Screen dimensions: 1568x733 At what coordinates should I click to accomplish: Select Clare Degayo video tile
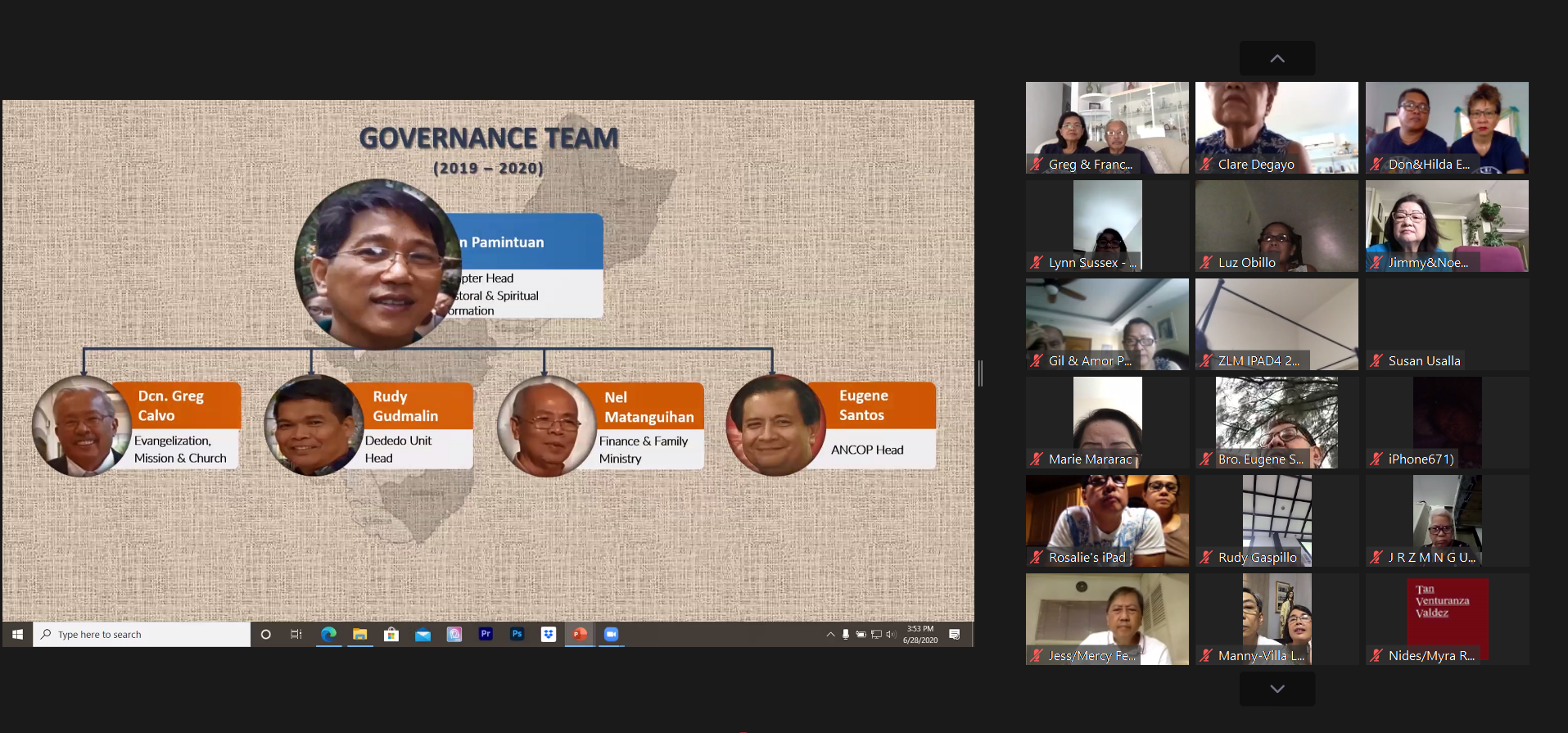[1277, 128]
